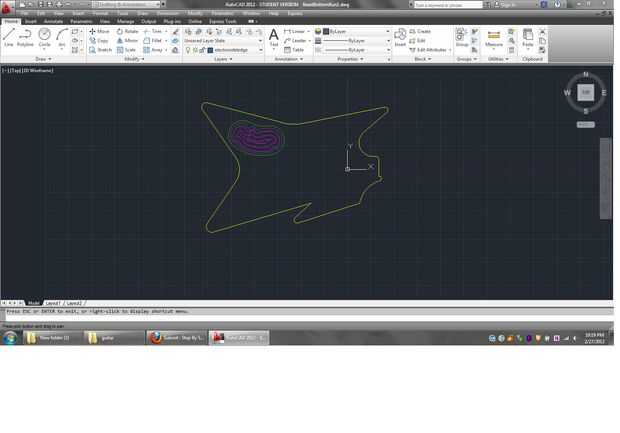Image resolution: width=620 pixels, height=433 pixels.
Task: Expand the Modify panel
Action: 134,59
